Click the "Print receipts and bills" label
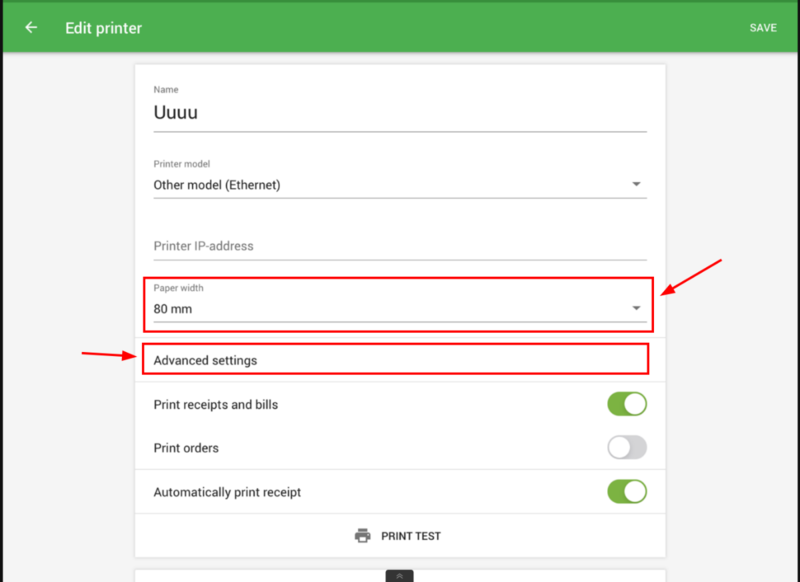 (x=216, y=405)
